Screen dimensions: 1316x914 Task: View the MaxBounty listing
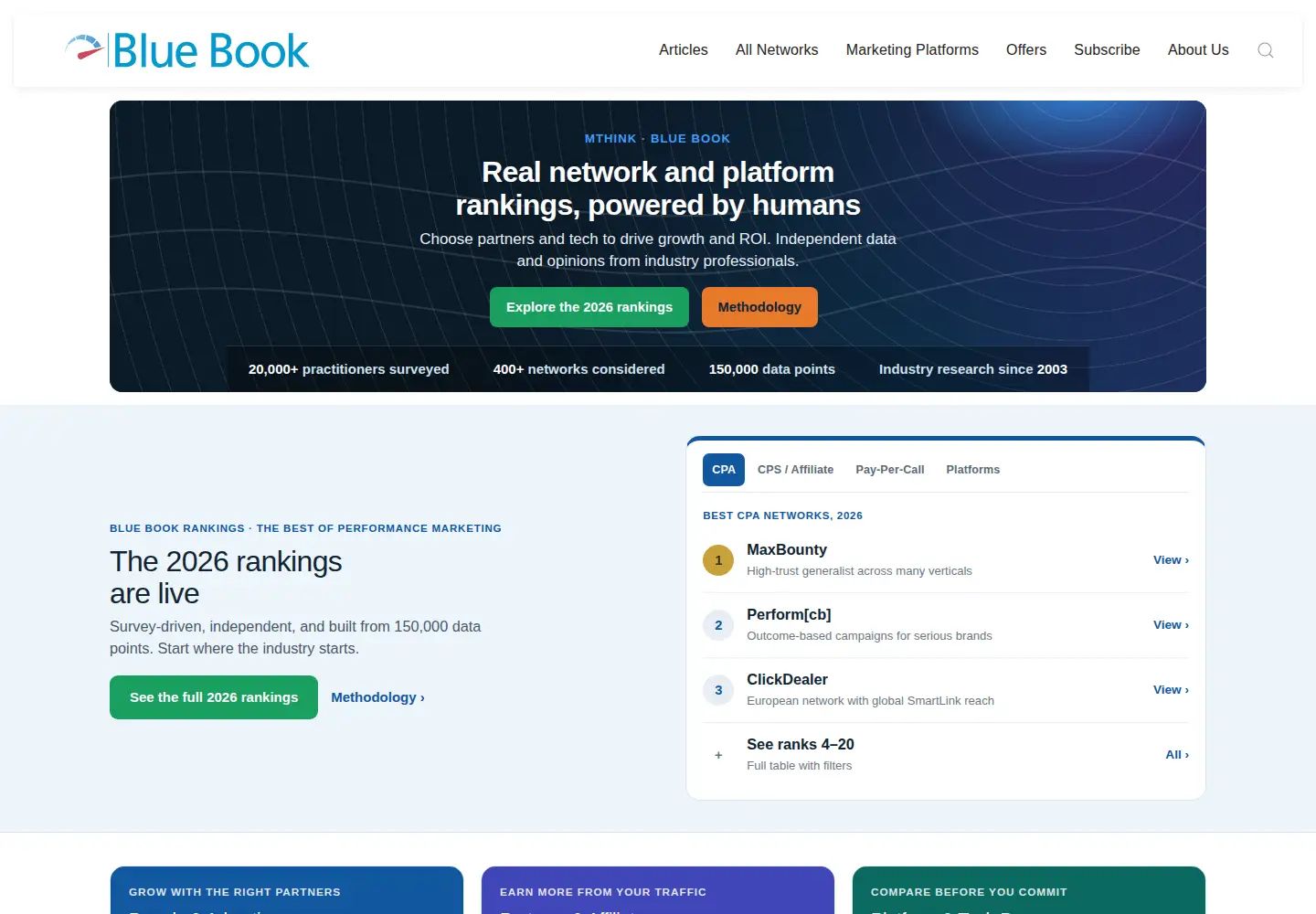coord(1171,560)
